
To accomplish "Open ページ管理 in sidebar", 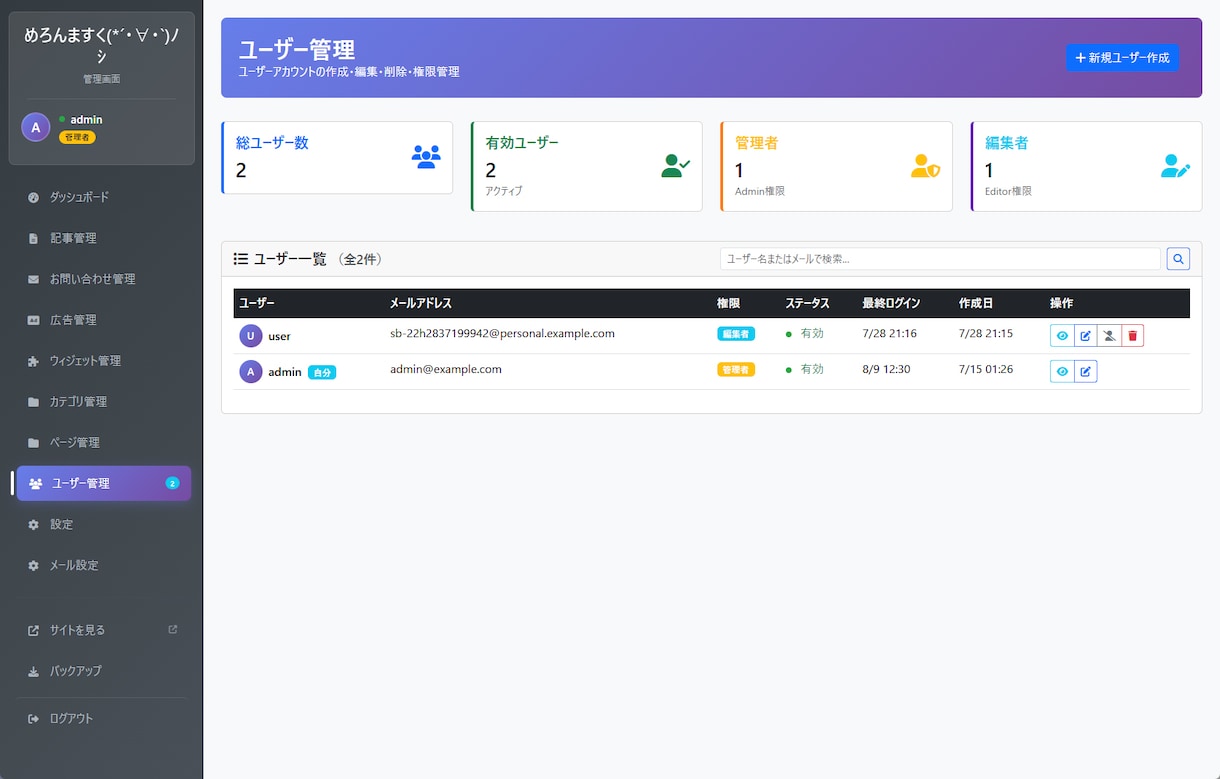I will point(102,442).
